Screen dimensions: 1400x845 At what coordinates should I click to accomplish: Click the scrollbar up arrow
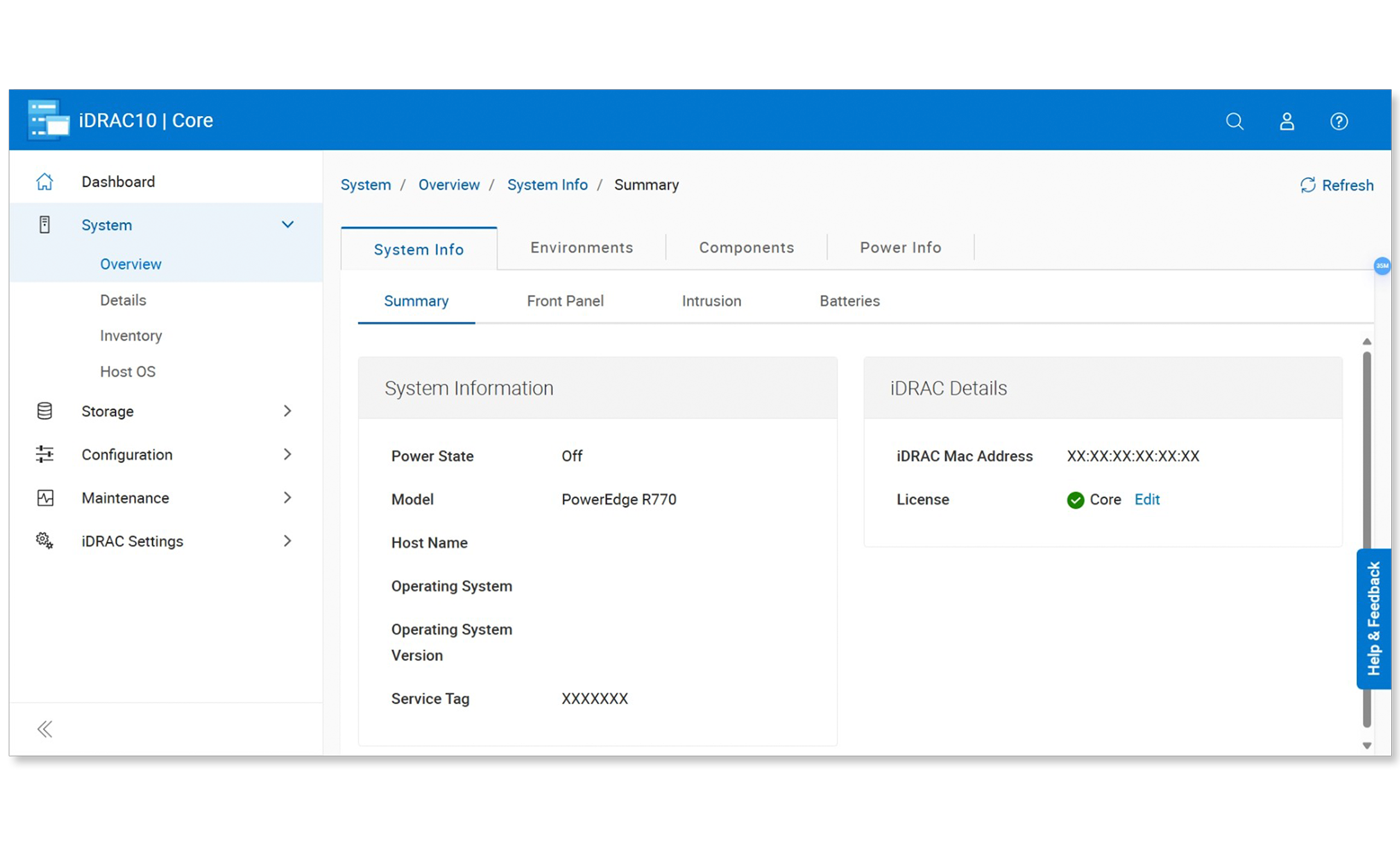[1367, 341]
